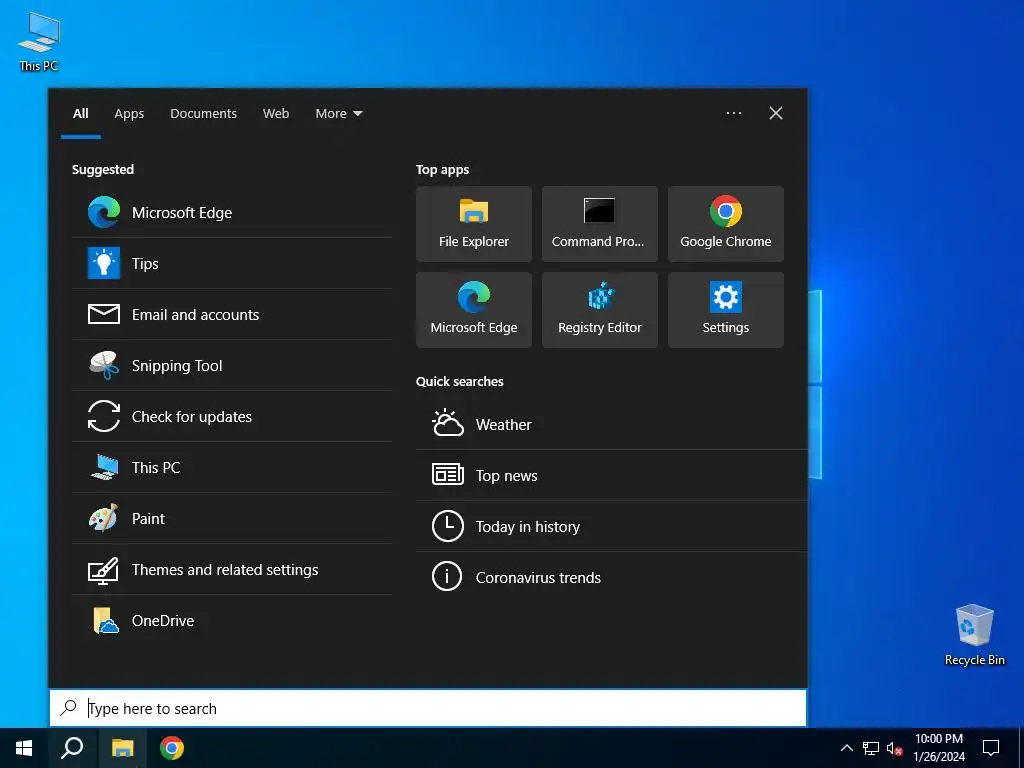This screenshot has height=768, width=1024.
Task: Click in the Type here to search box
Action: tap(428, 708)
